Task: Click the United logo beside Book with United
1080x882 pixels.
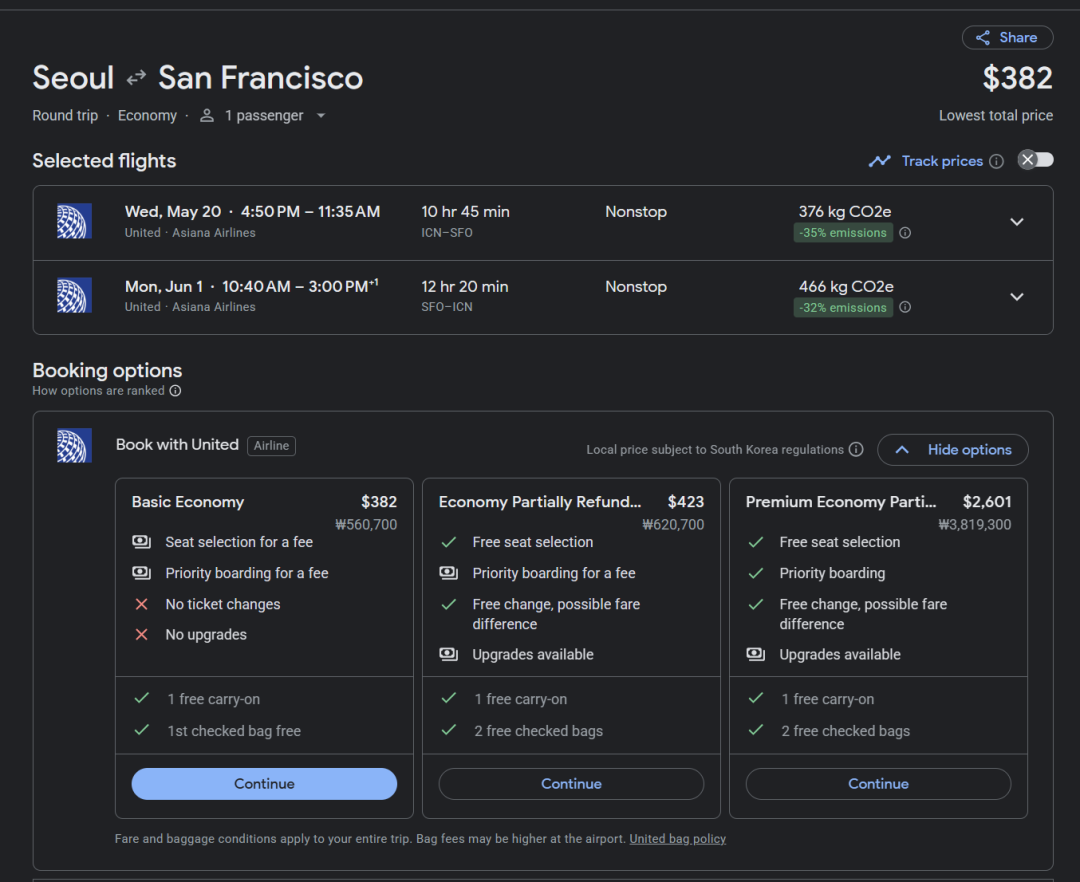Action: pyautogui.click(x=74, y=445)
